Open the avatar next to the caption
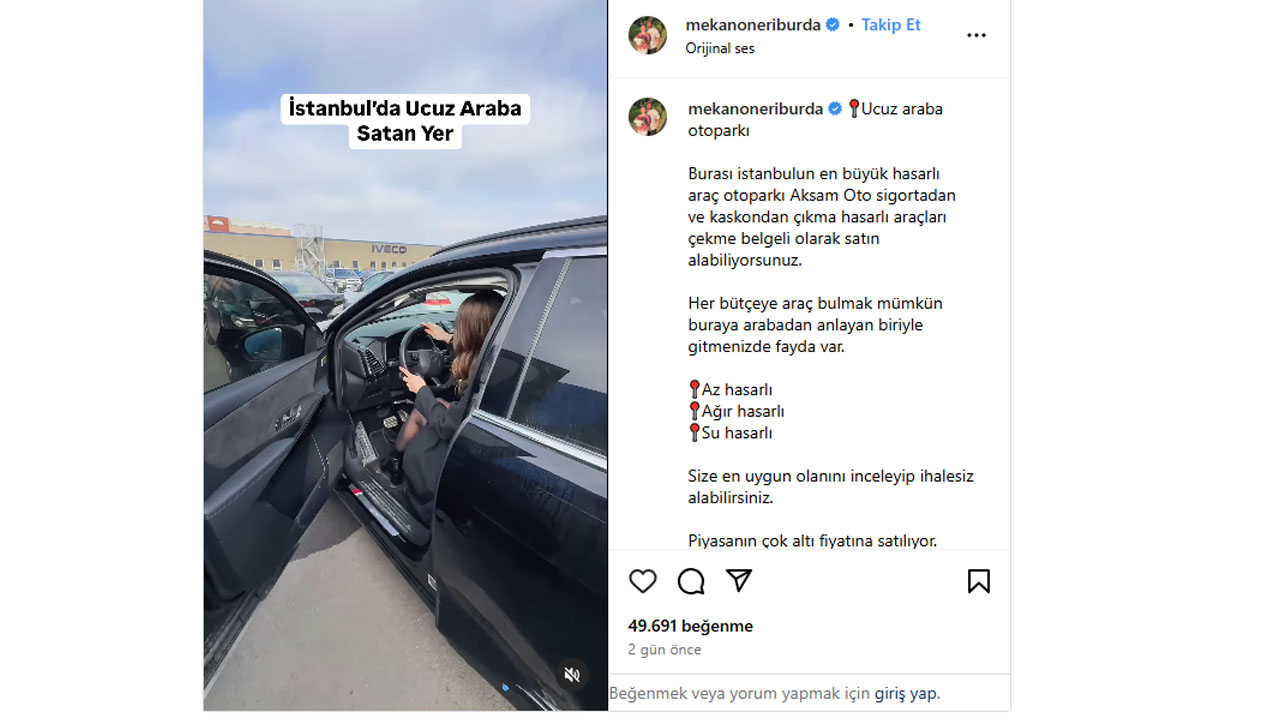Screen dimensions: 1280x720 point(647,116)
